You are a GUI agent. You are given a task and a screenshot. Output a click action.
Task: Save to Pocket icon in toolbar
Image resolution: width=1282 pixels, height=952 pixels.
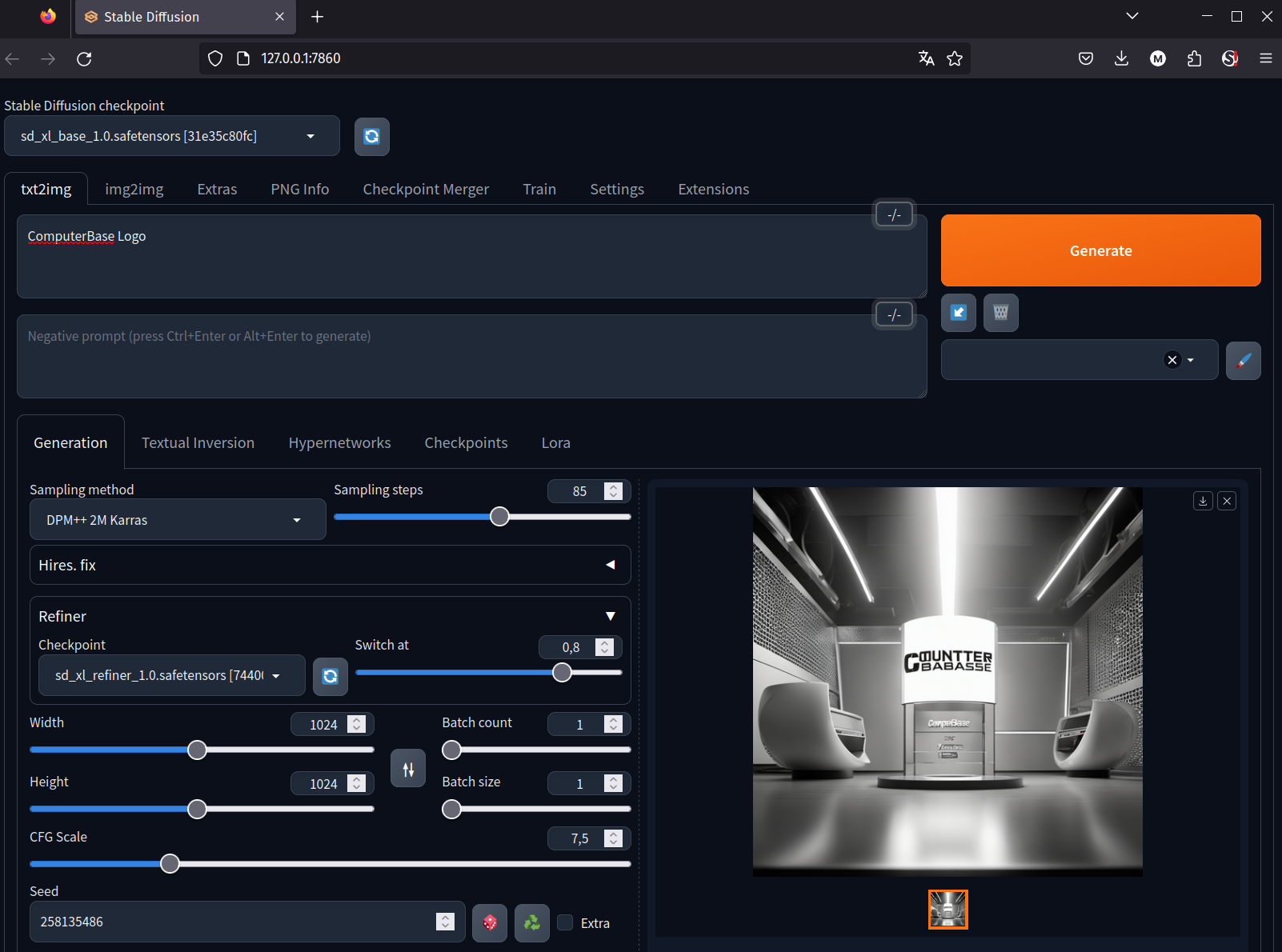[x=1086, y=58]
